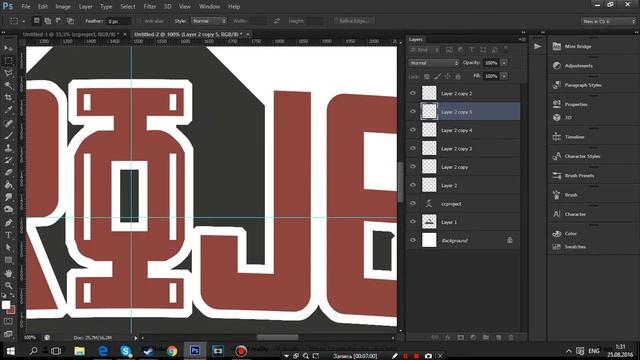Open the Filter menu

click(x=149, y=7)
